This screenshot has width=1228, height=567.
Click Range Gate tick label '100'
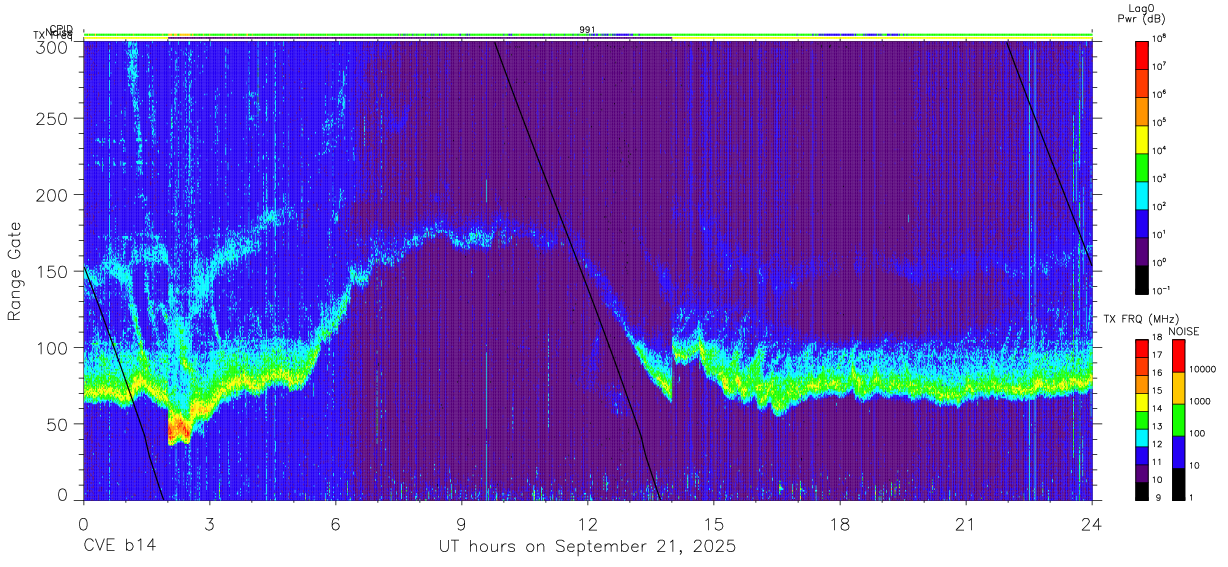click(x=53, y=348)
